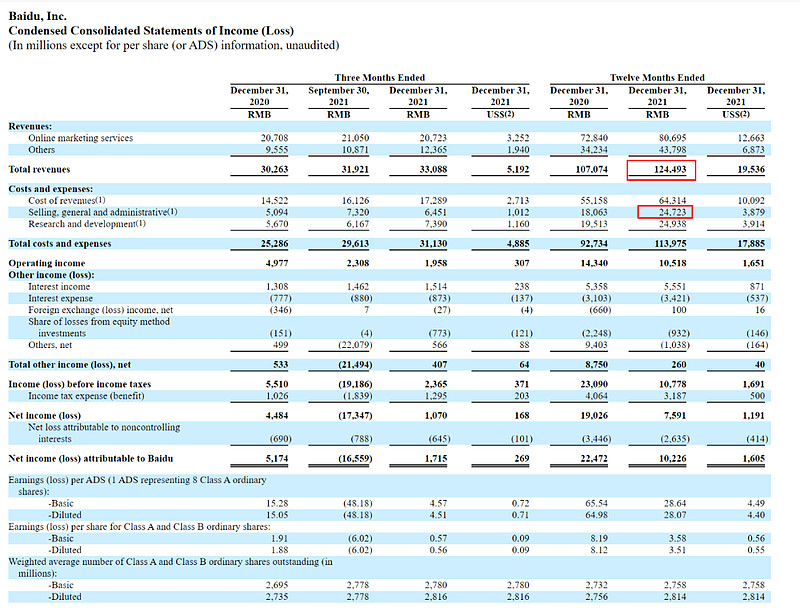Click attributable net income value 10,226
The width and height of the screenshot is (800, 608).
click(x=672, y=459)
